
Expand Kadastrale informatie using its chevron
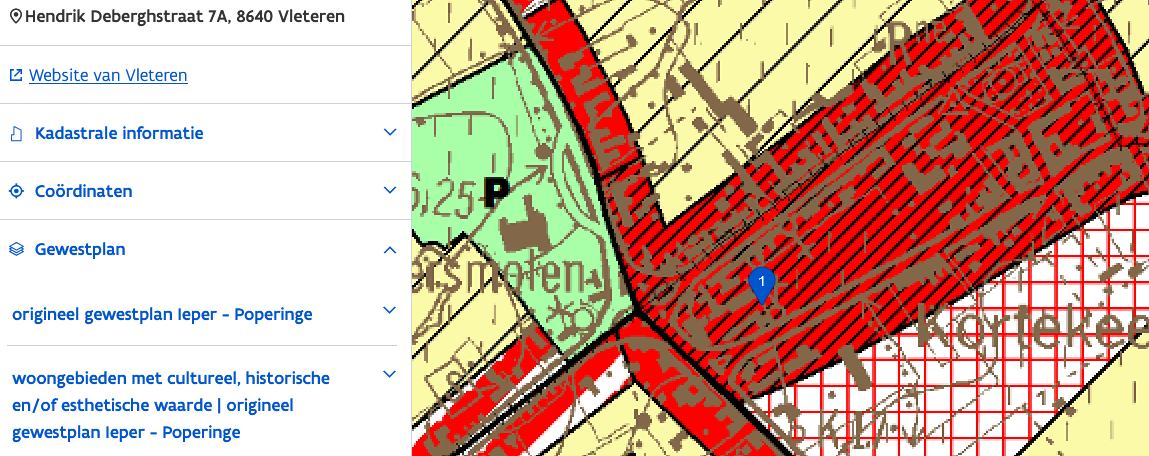[x=390, y=133]
